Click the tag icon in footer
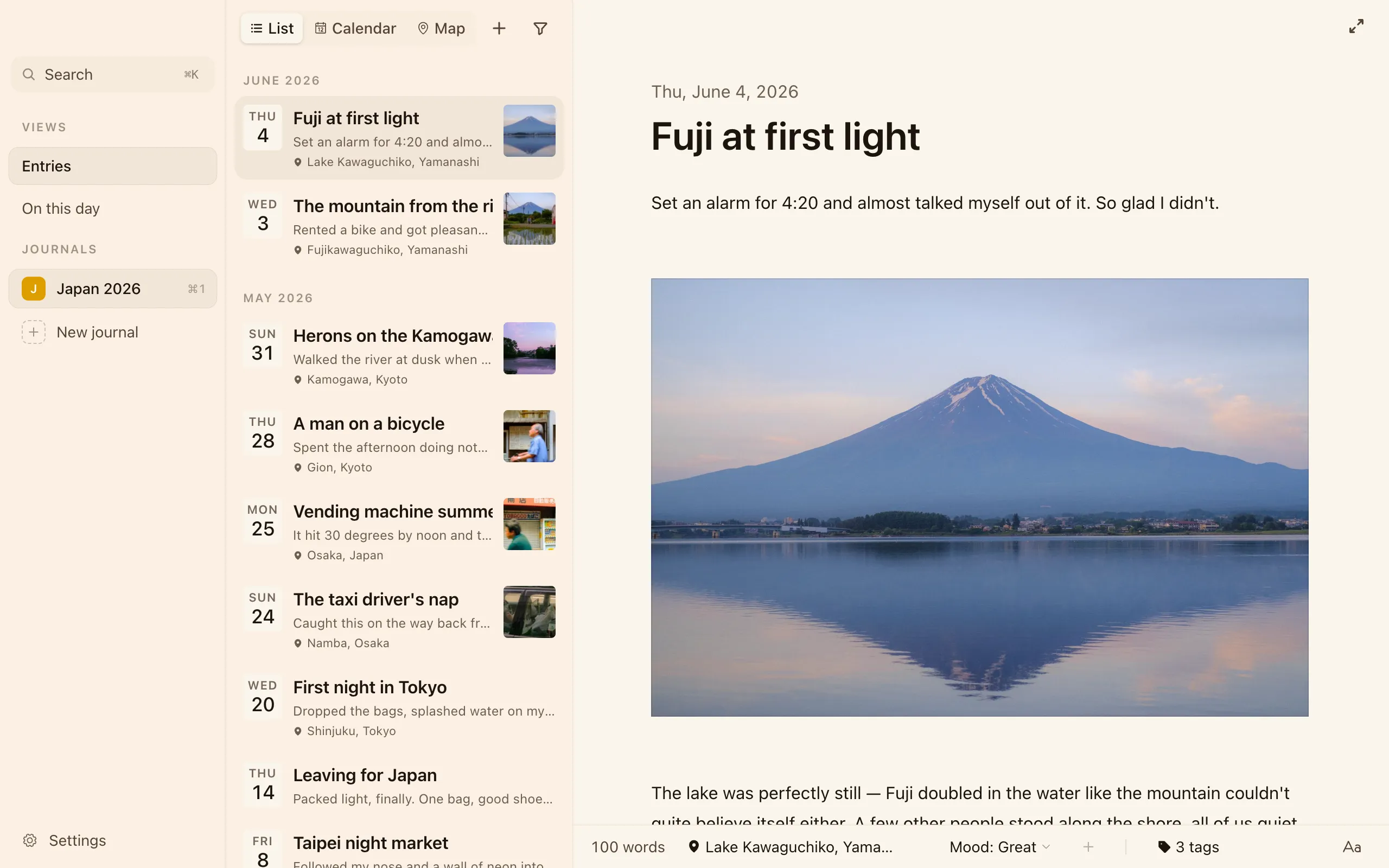Image resolution: width=1389 pixels, height=868 pixels. click(1164, 847)
